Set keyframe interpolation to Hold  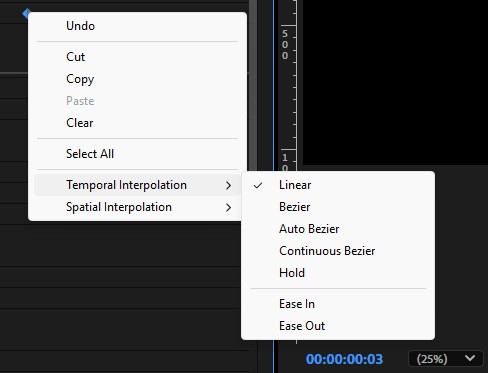tap(338, 273)
